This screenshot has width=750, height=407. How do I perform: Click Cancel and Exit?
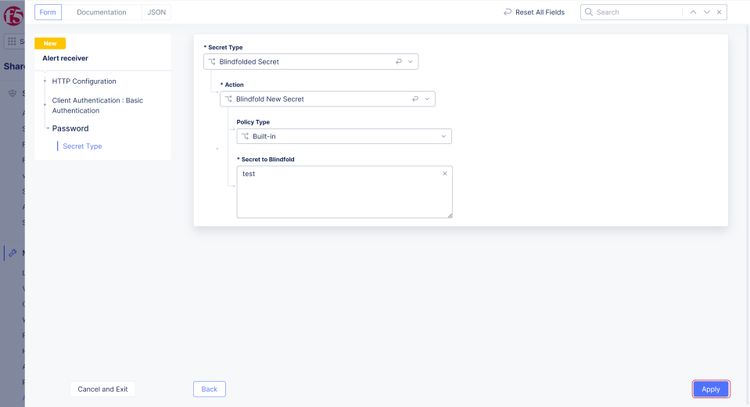tap(103, 389)
